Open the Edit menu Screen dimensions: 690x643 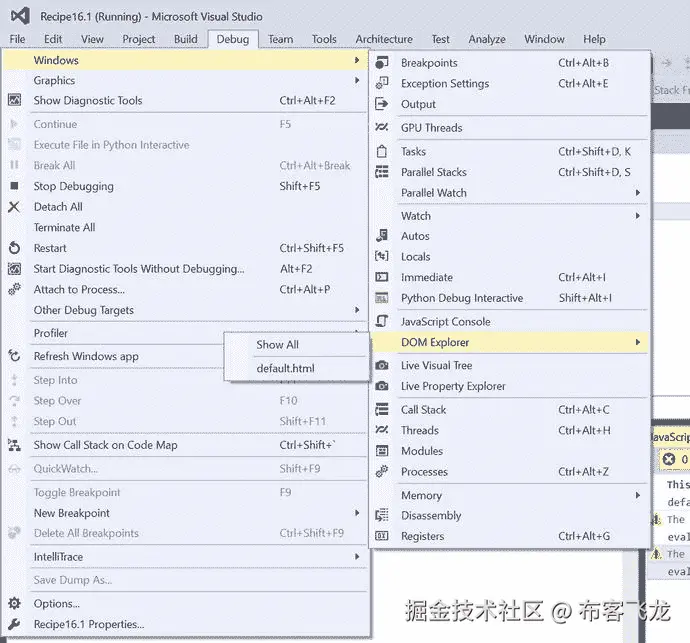[x=53, y=39]
